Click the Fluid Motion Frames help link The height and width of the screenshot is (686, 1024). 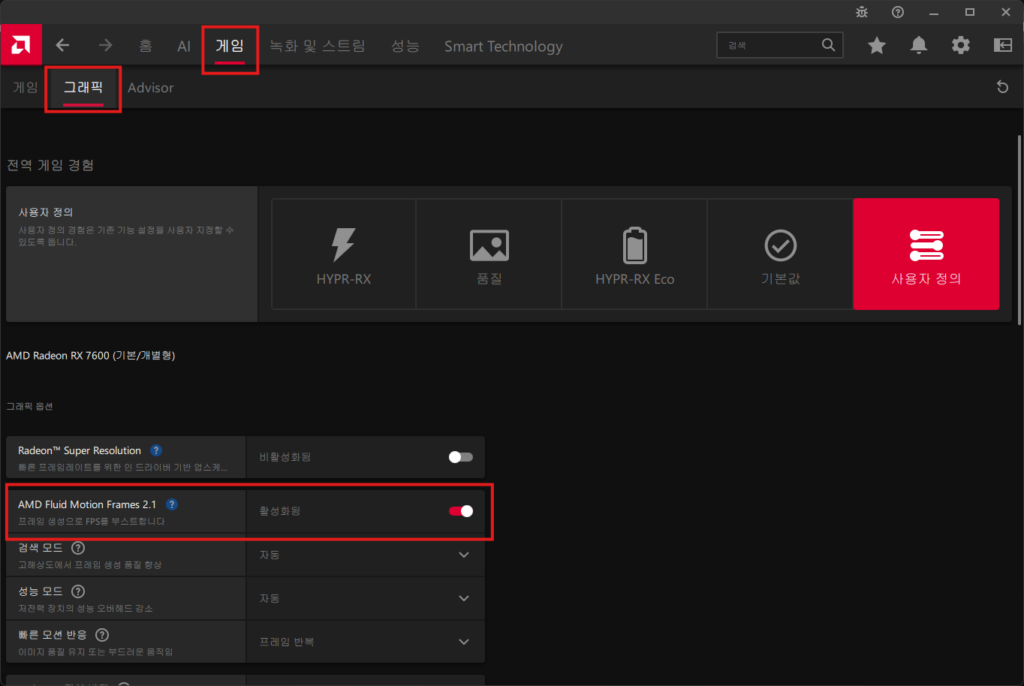172,505
